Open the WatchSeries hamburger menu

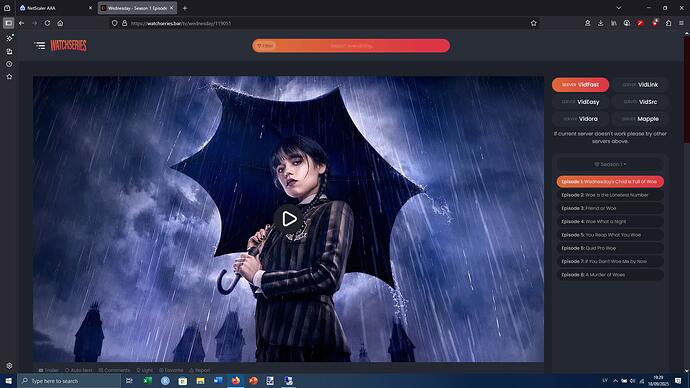tap(40, 45)
